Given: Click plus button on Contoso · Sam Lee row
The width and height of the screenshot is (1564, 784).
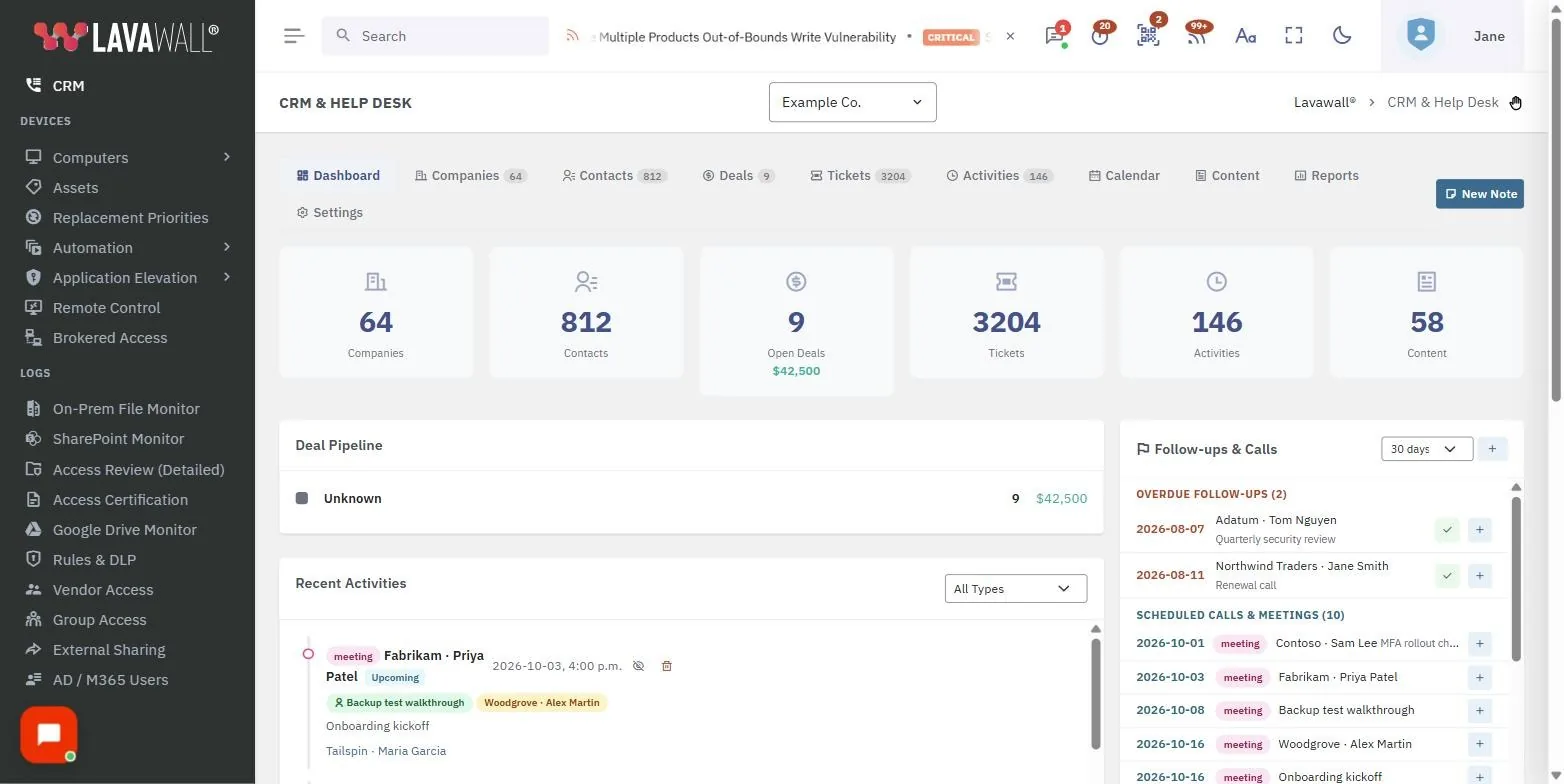Looking at the screenshot, I should point(1479,643).
